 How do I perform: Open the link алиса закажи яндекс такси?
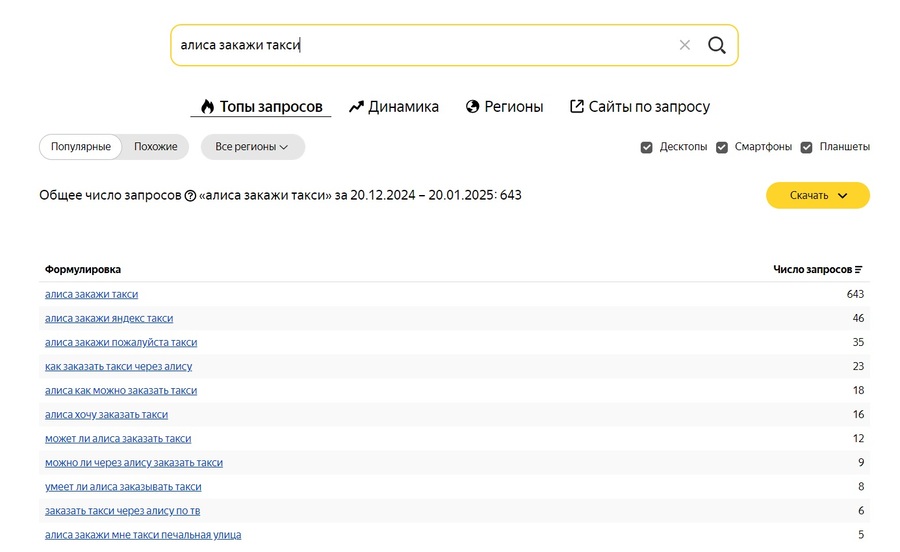coord(109,318)
